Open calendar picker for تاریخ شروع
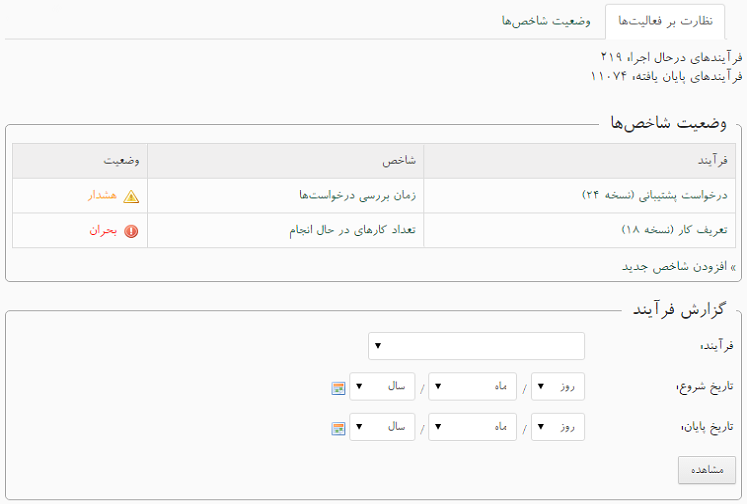The image size is (747, 504). (x=338, y=388)
